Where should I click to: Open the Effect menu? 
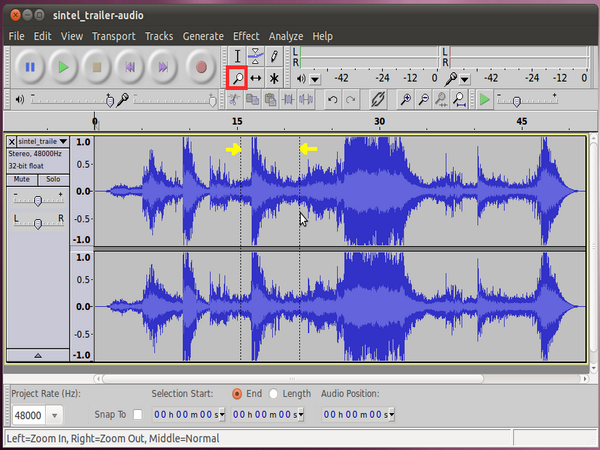coord(246,36)
